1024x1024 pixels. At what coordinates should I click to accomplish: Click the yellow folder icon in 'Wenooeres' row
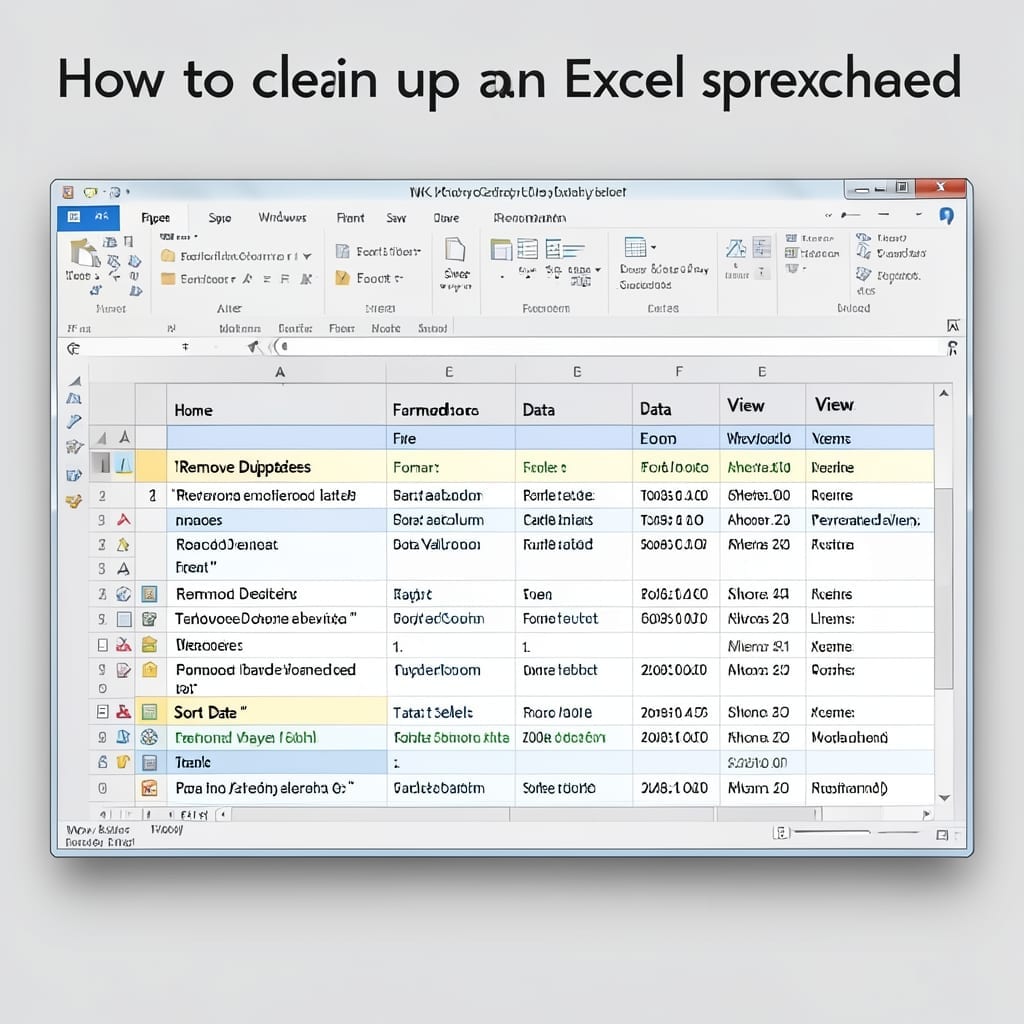tap(150, 645)
